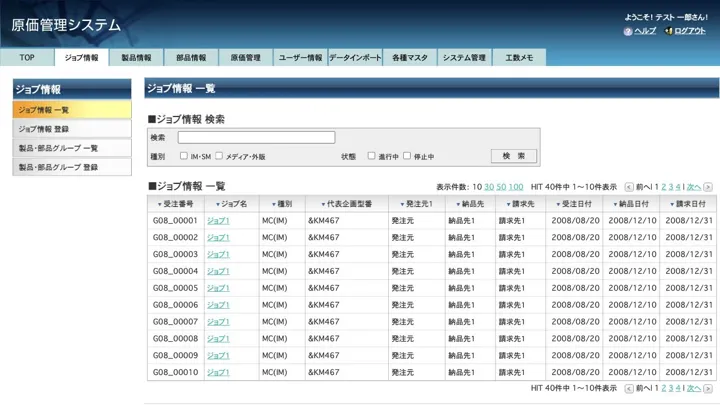Open the データインポート tab

(x=355, y=57)
